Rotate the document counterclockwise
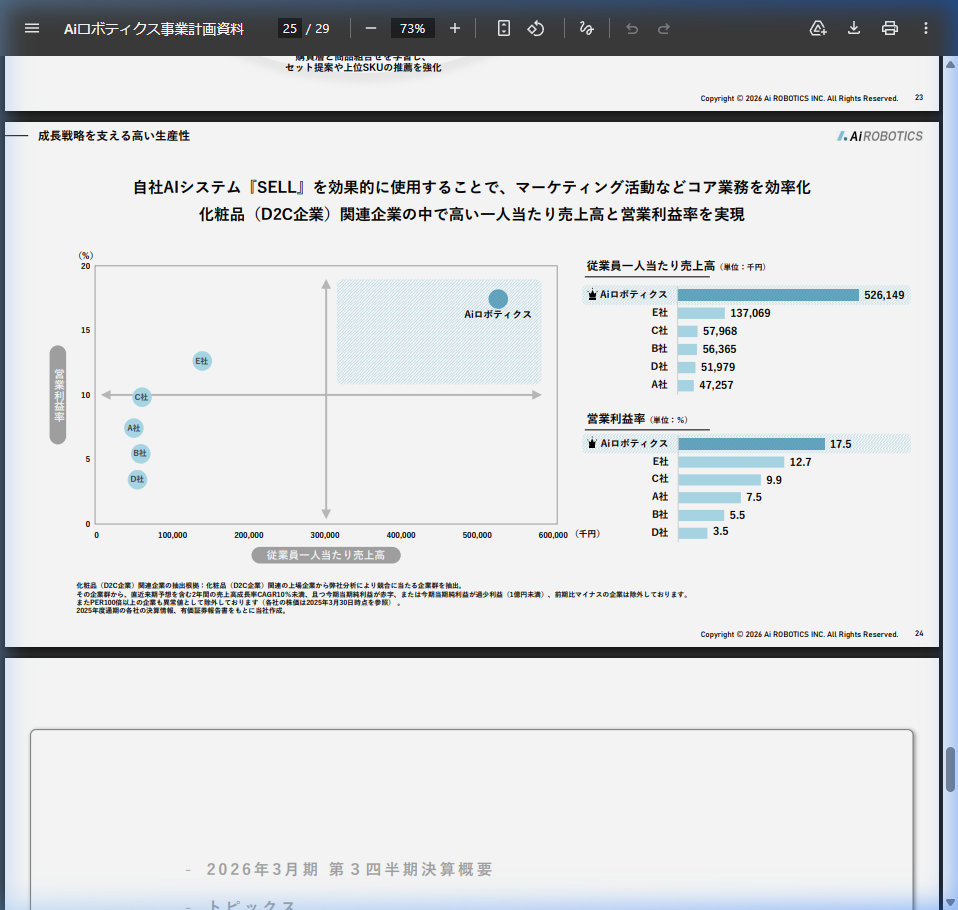 click(536, 28)
